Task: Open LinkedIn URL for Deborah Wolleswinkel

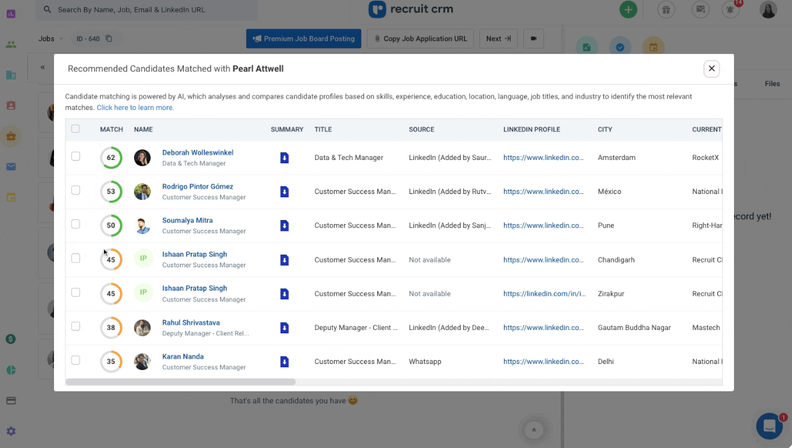Action: (543, 158)
